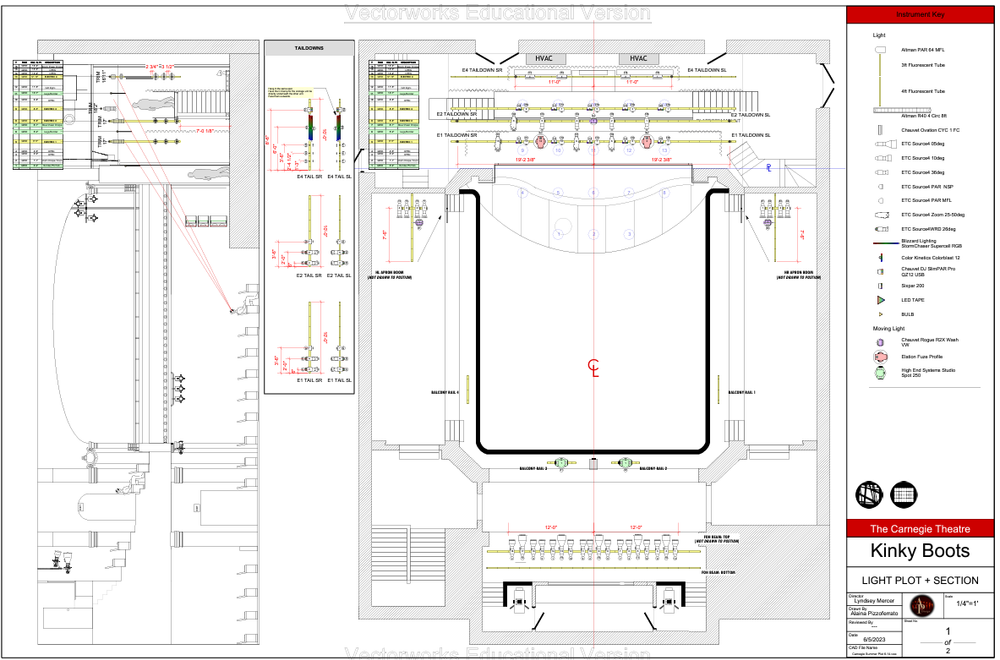Pick the Chauvet Ovation CYC 1 FC symbol

pos(880,130)
